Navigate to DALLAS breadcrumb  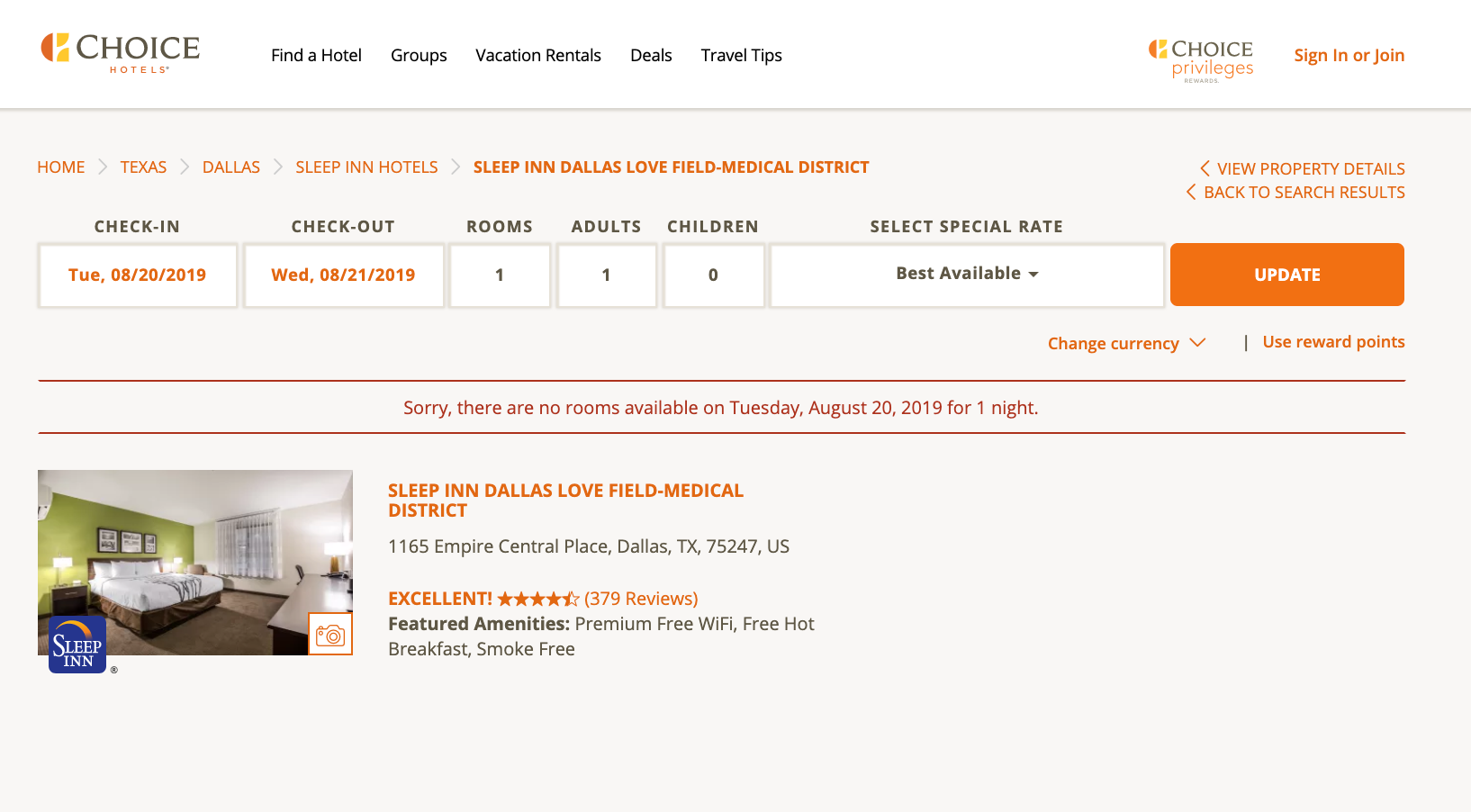[x=231, y=167]
